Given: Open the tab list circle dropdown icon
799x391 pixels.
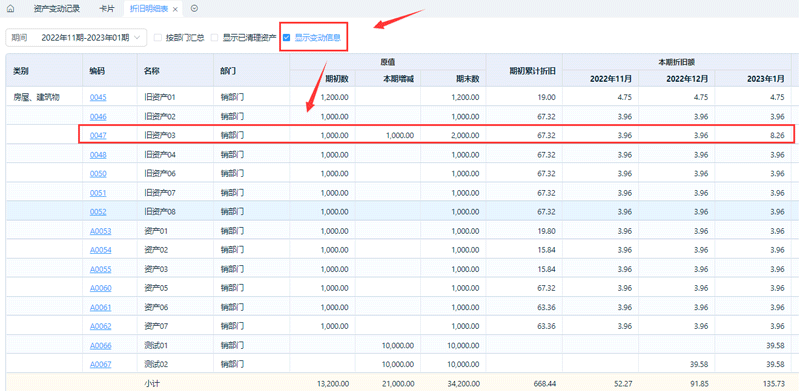Looking at the screenshot, I should [x=194, y=9].
